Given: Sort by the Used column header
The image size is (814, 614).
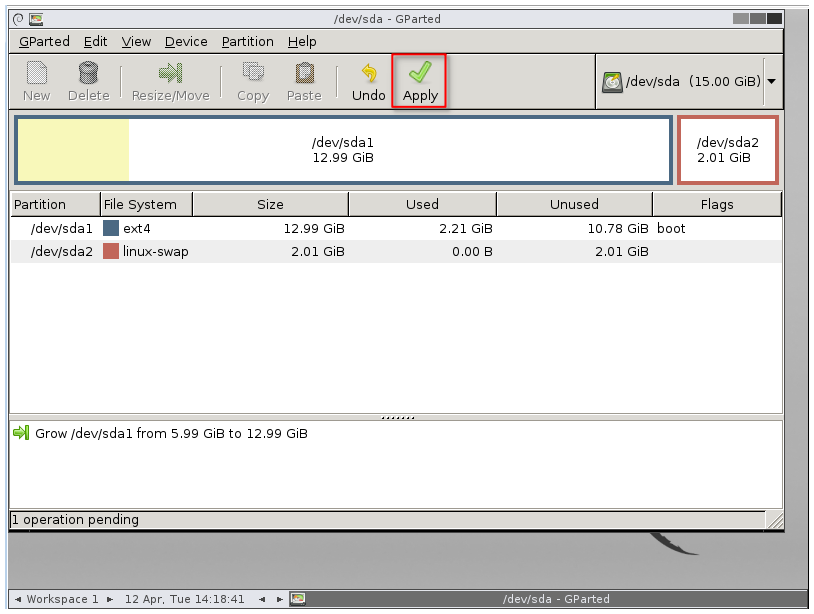Looking at the screenshot, I should [423, 204].
